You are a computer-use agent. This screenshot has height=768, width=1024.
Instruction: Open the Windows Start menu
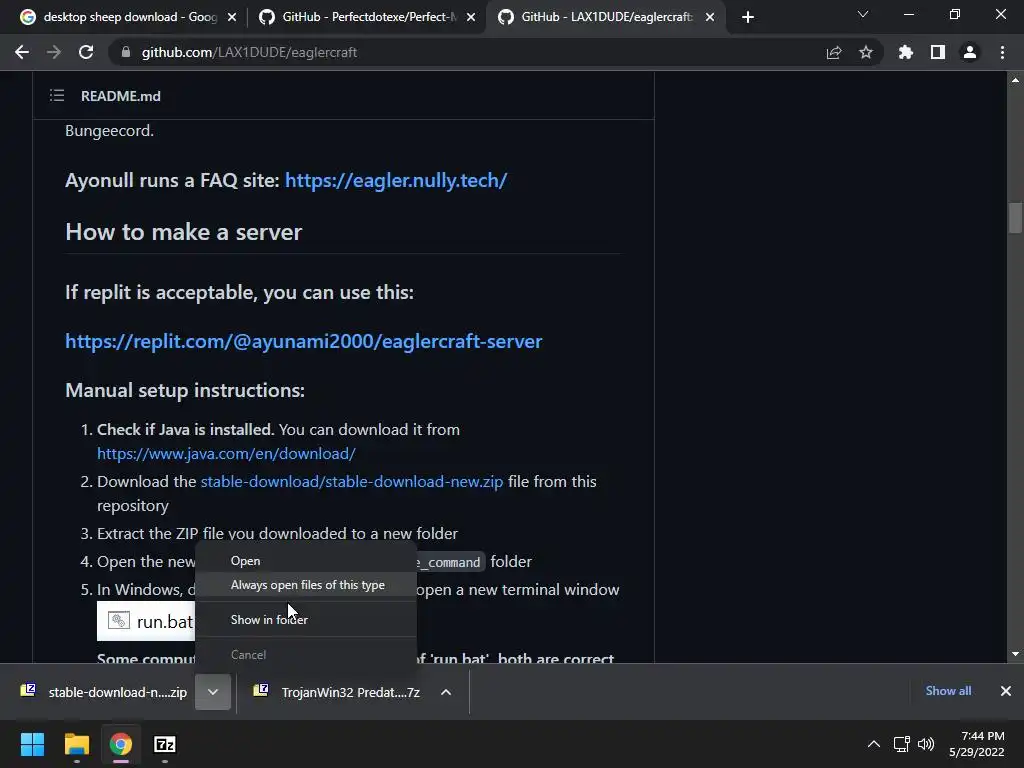point(32,744)
